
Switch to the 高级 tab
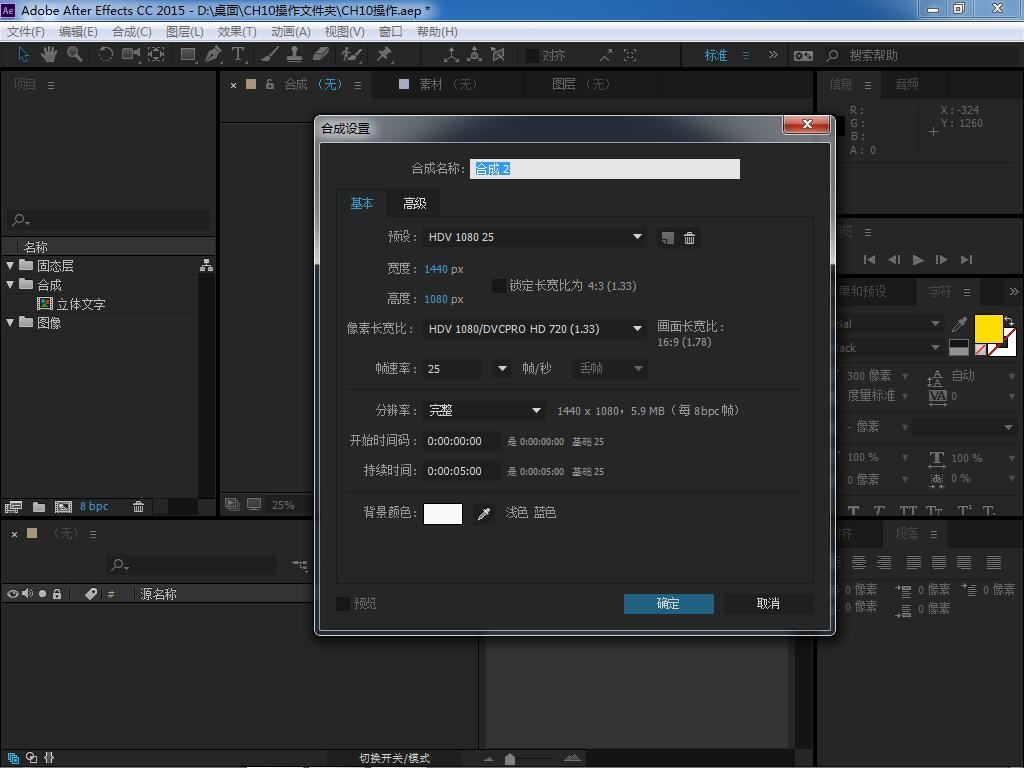(415, 203)
